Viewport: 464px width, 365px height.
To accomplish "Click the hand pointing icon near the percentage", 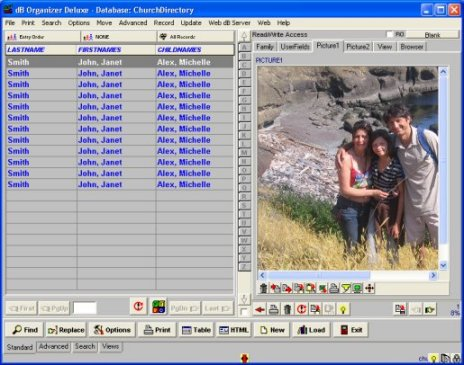I will click(430, 310).
